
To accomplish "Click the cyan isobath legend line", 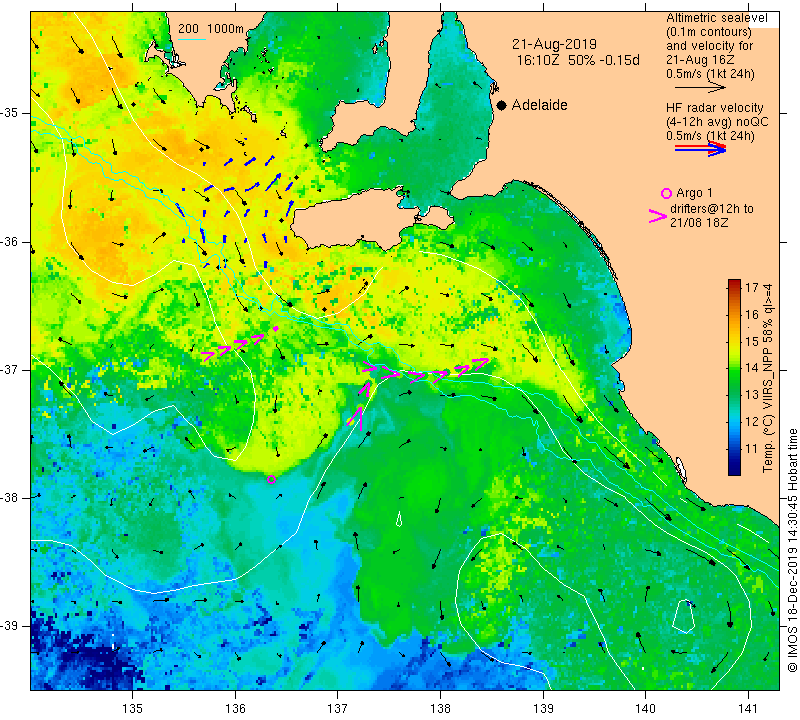I will [192, 39].
